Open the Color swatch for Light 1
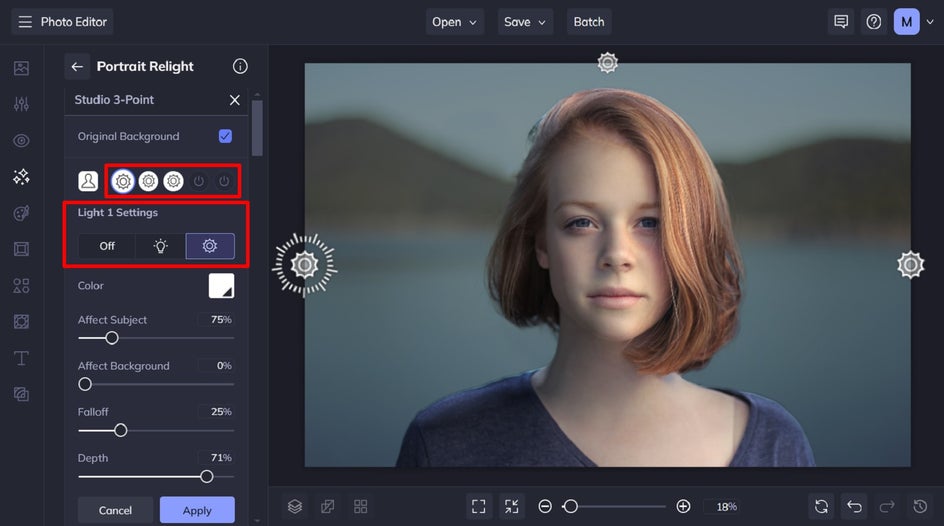Viewport: 944px width, 526px height. [x=221, y=286]
